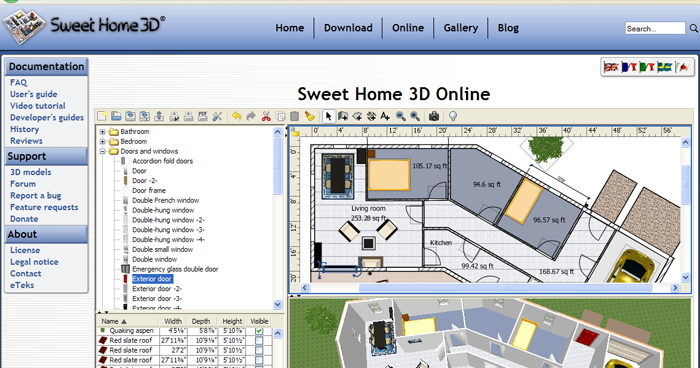700x368 pixels.
Task: Switch language with the British flag
Action: (611, 67)
